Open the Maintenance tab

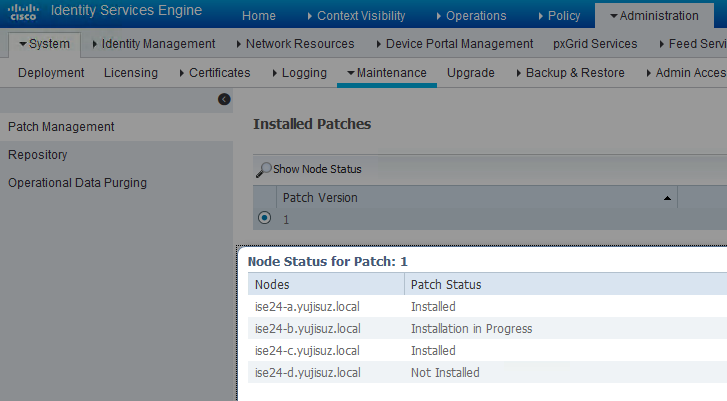(387, 73)
